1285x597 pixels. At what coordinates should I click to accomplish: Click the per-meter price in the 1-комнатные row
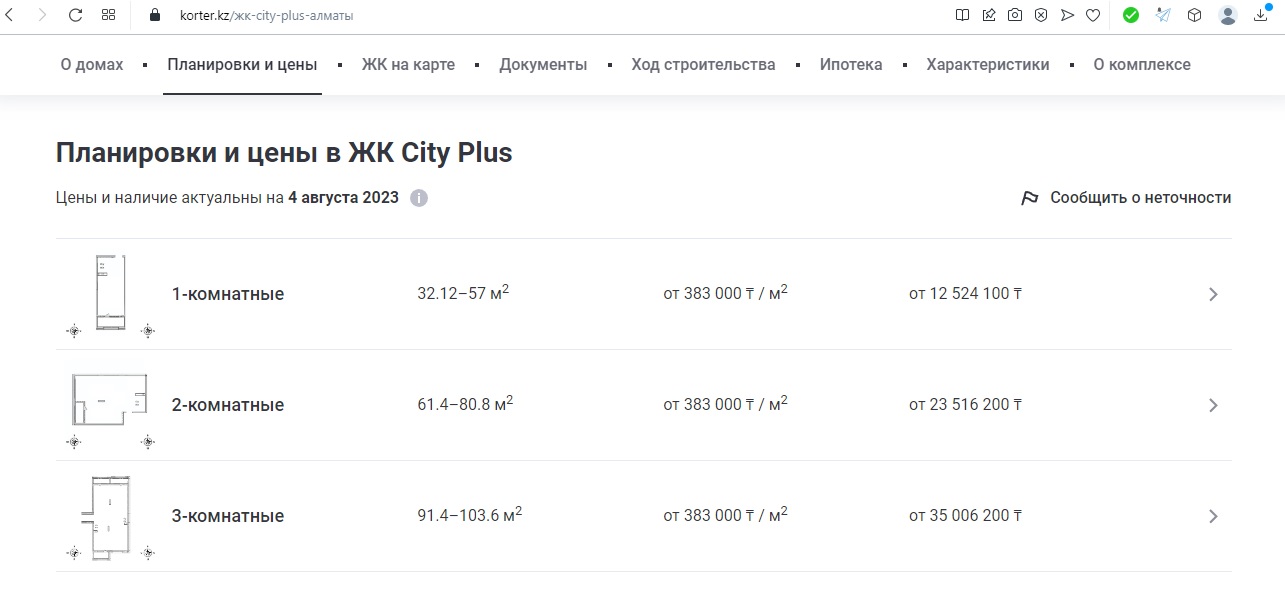(725, 293)
